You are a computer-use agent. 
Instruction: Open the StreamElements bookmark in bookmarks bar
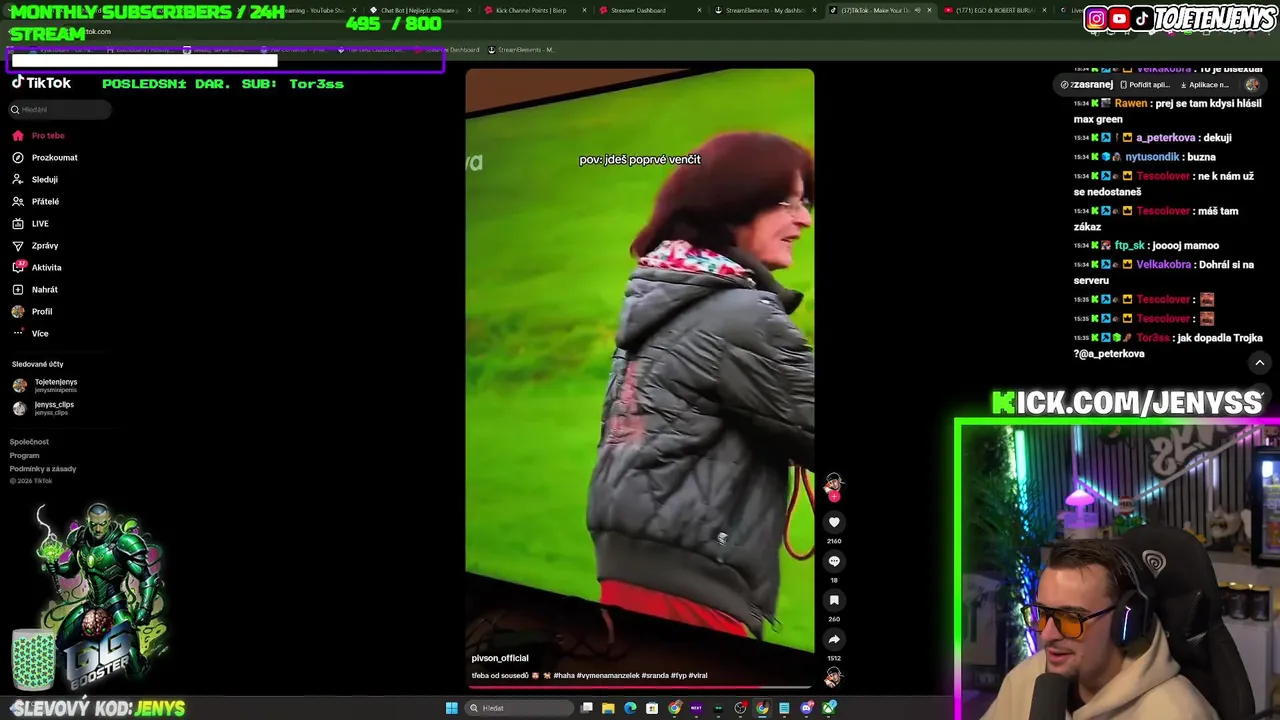point(521,49)
